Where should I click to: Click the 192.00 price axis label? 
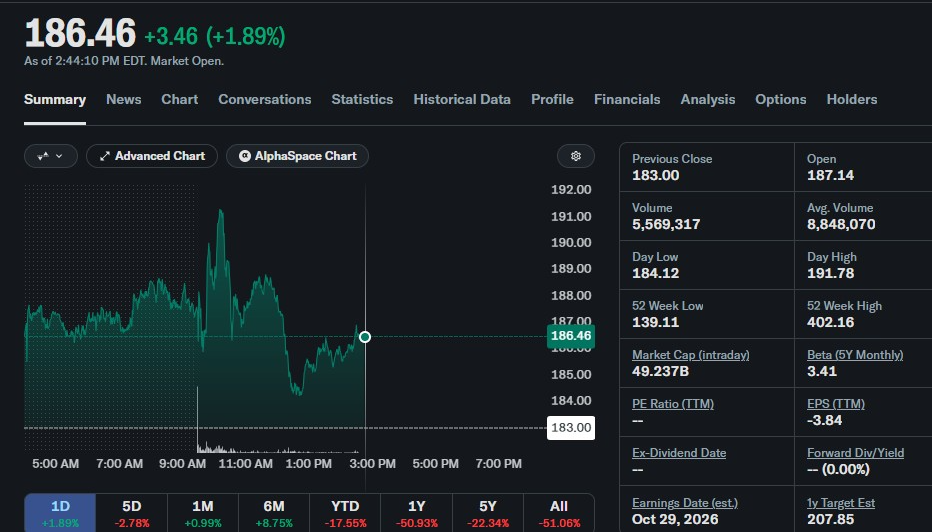point(571,190)
